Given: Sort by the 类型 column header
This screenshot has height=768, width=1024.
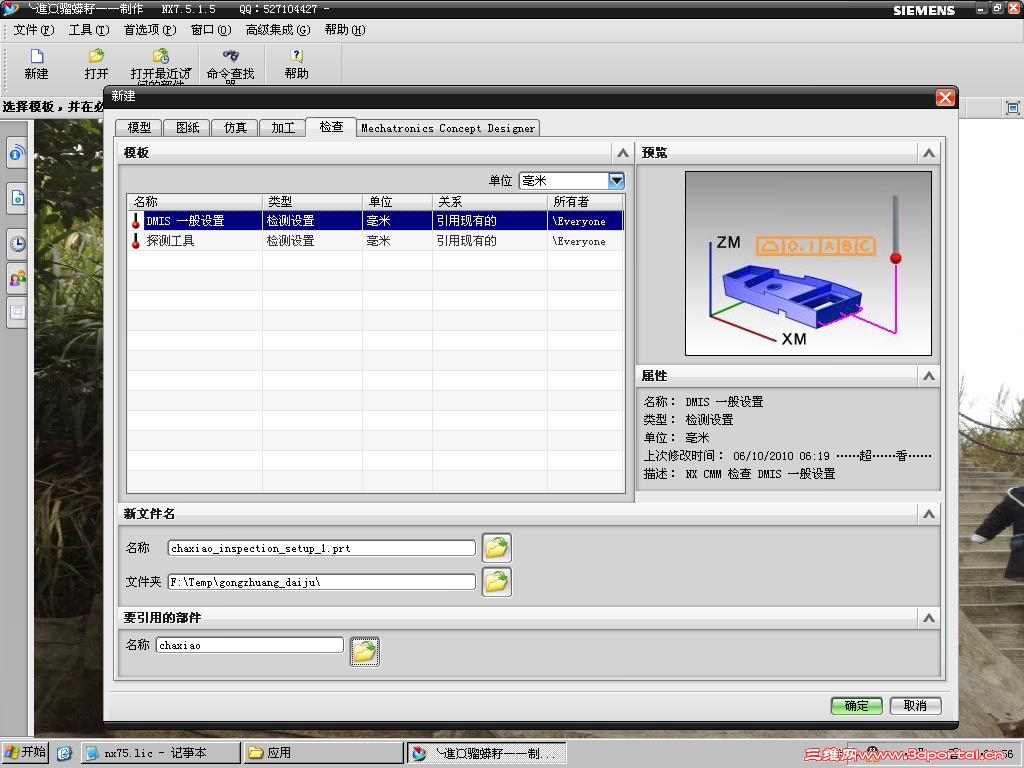Looking at the screenshot, I should coord(312,202).
